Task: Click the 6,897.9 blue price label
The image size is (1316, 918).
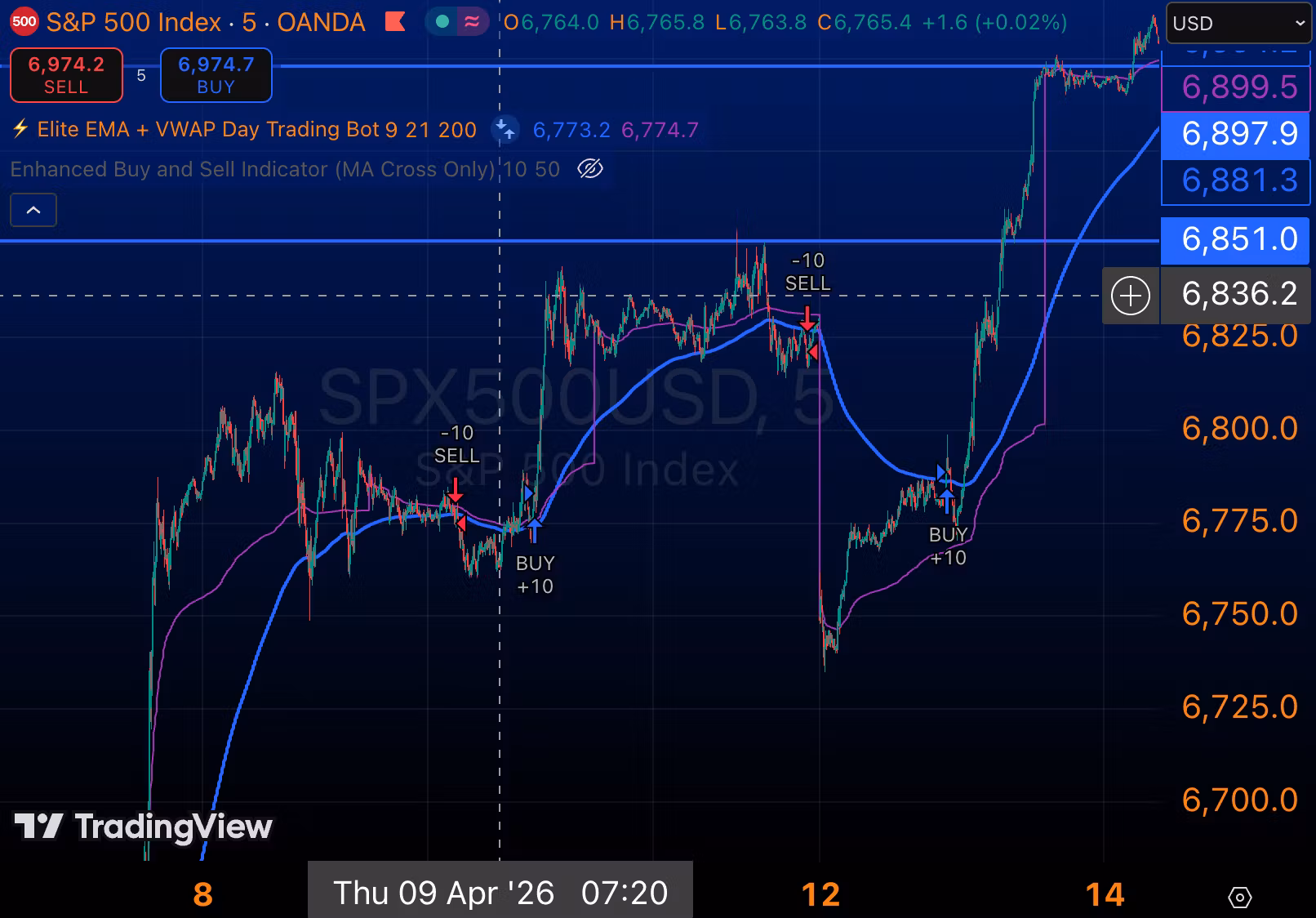Action: point(1235,134)
